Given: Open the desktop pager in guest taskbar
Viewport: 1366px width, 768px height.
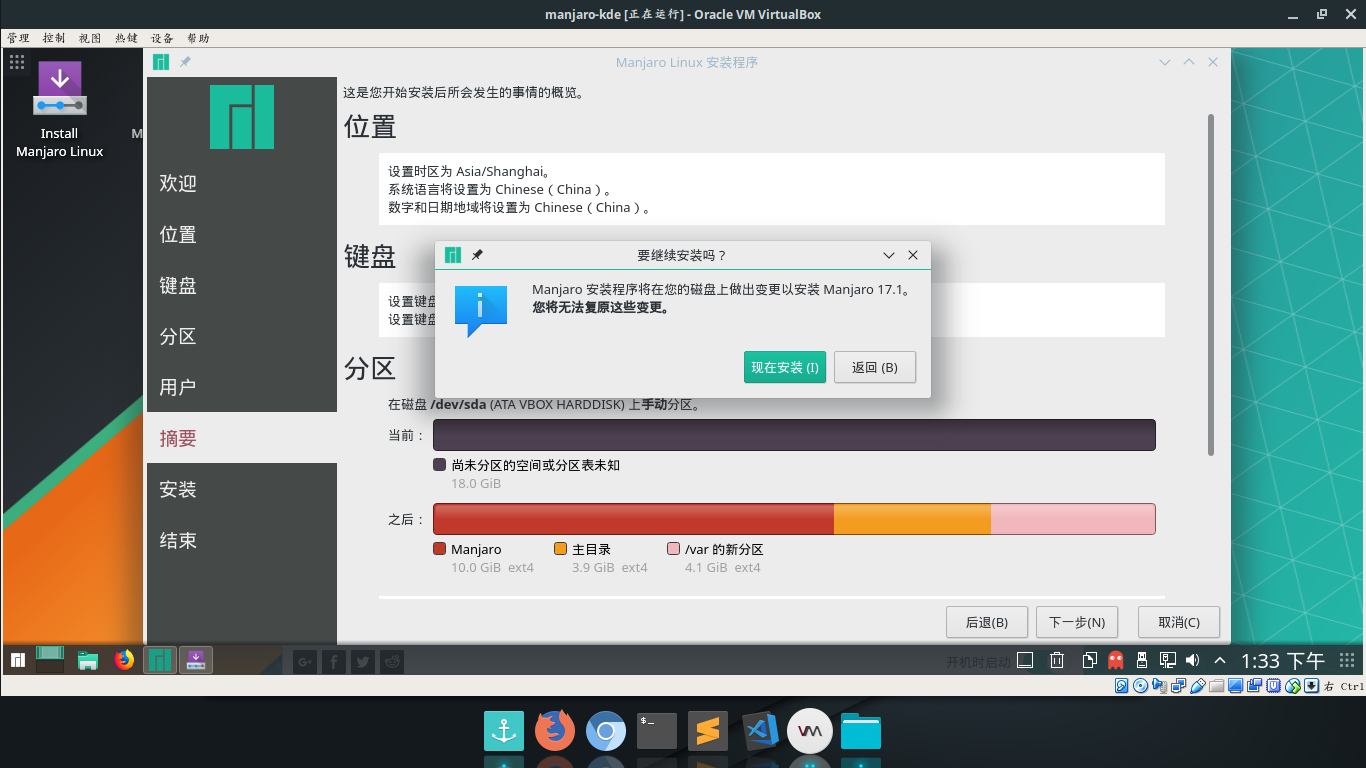Looking at the screenshot, I should [x=51, y=659].
